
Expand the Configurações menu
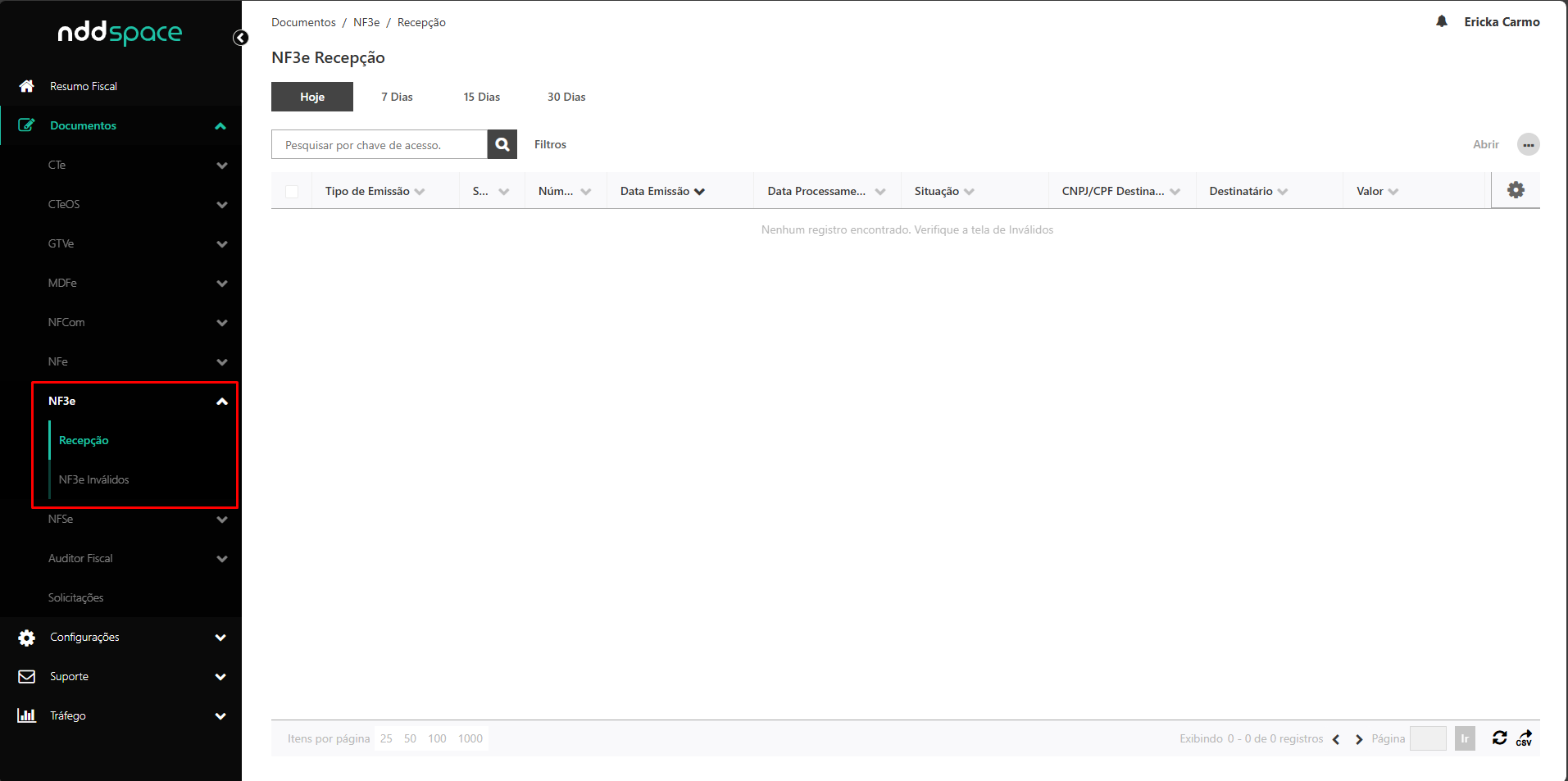(x=220, y=637)
